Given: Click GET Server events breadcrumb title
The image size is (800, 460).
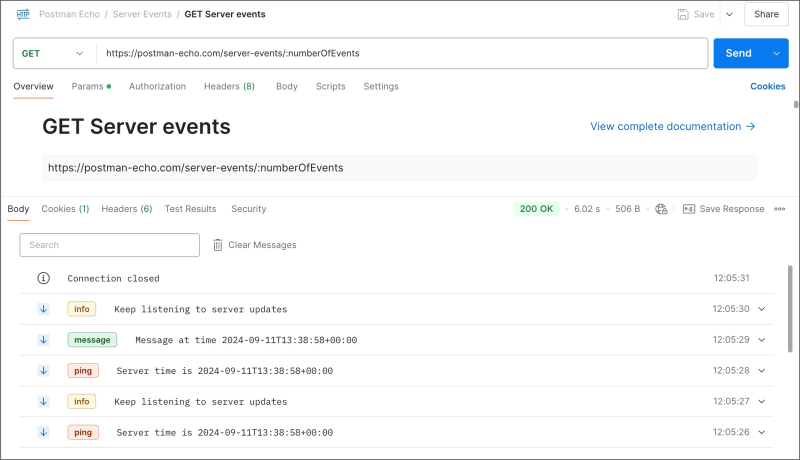Looking at the screenshot, I should point(225,14).
